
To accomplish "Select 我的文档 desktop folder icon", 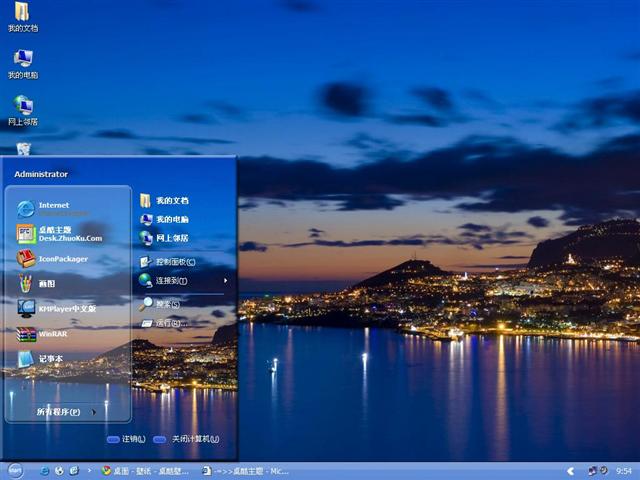I will [x=22, y=16].
